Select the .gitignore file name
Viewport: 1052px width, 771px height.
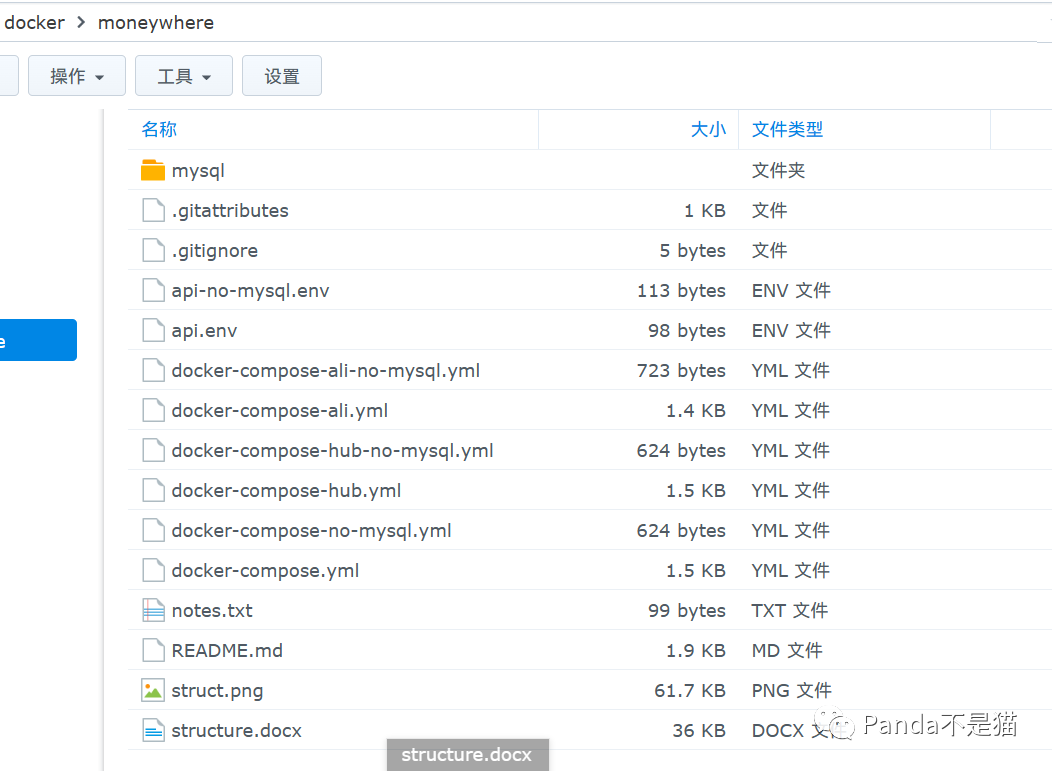215,251
